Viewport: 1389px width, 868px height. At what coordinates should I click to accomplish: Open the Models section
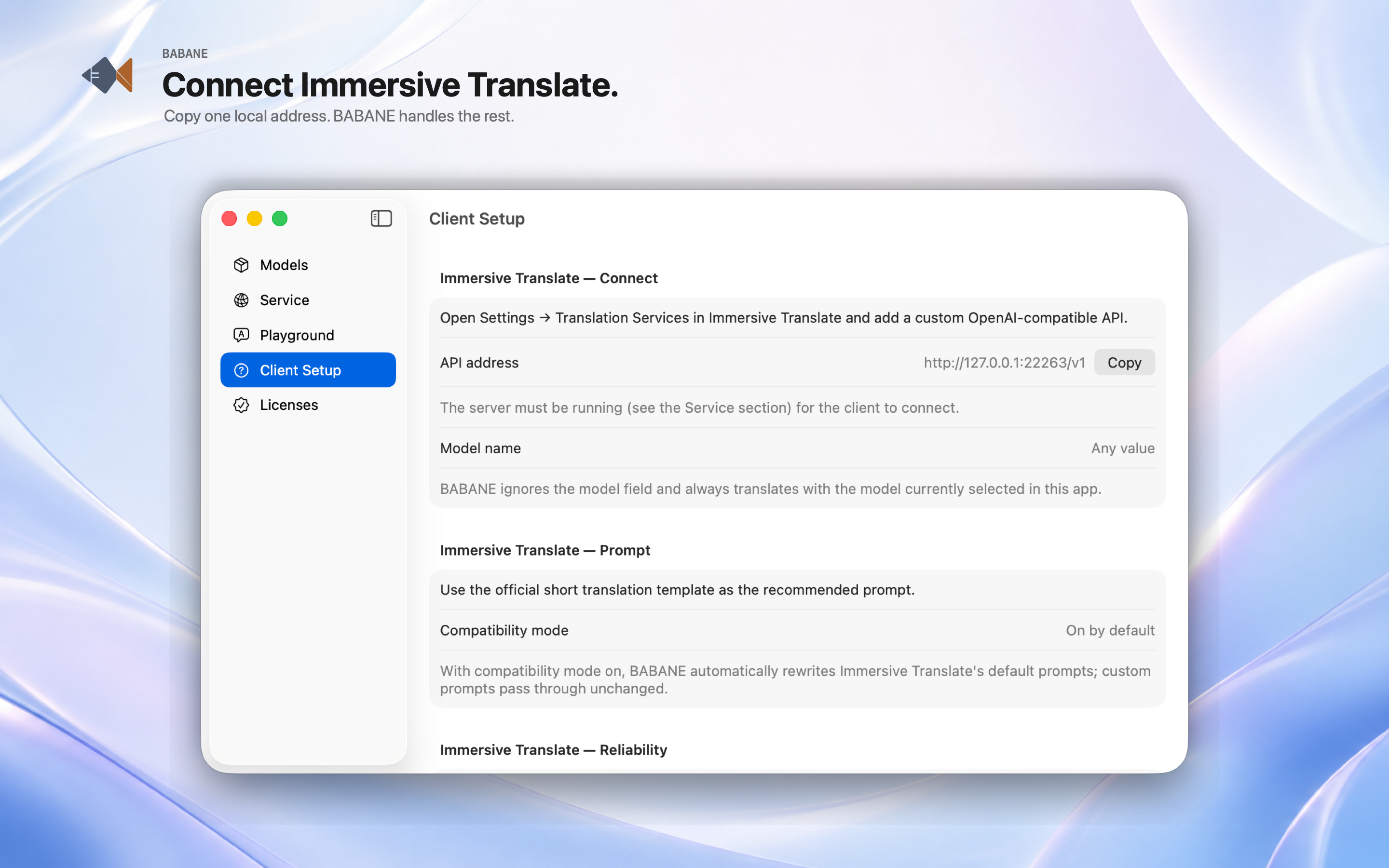(308, 265)
